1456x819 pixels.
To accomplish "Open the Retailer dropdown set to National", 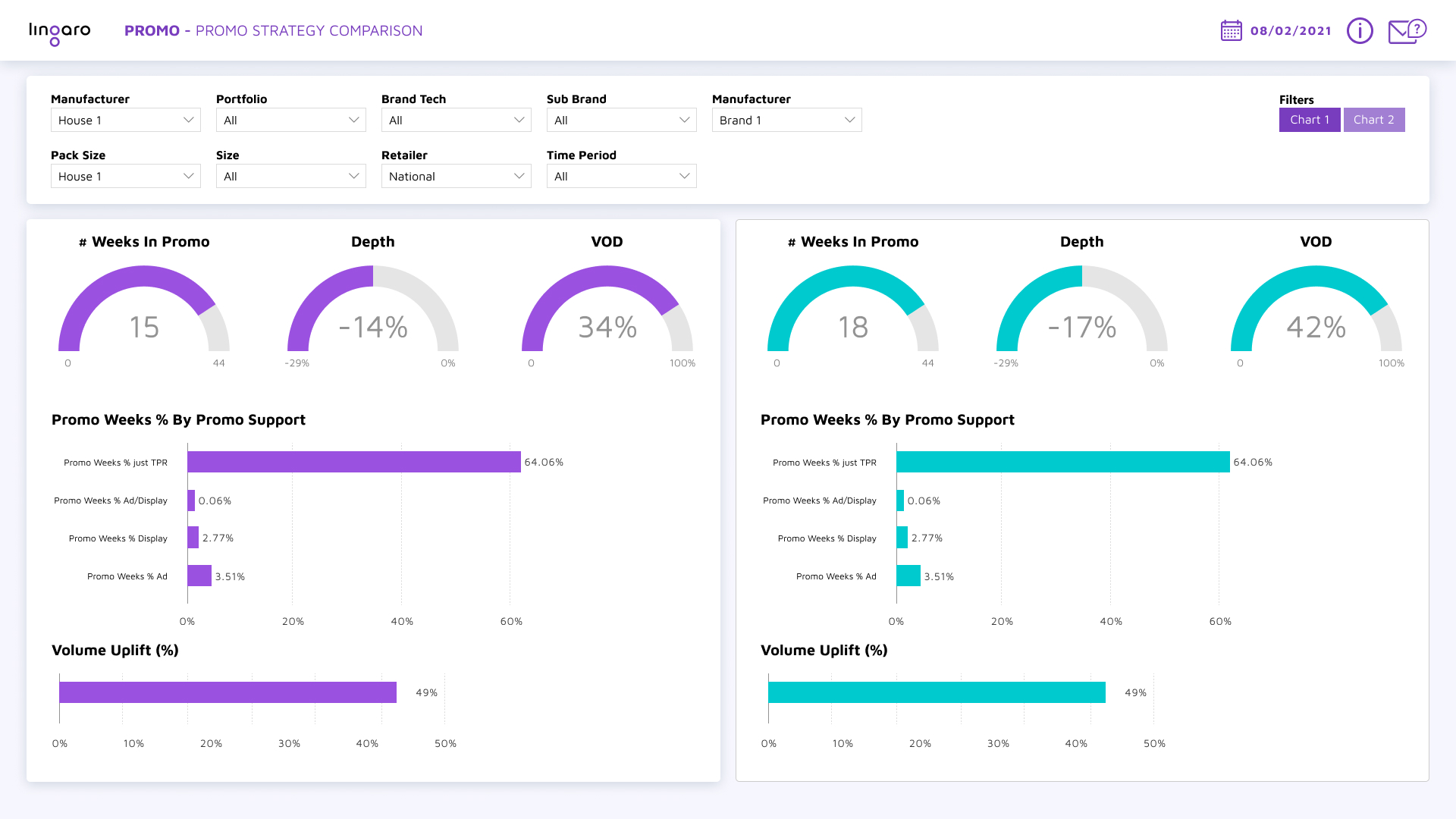I will pos(456,176).
